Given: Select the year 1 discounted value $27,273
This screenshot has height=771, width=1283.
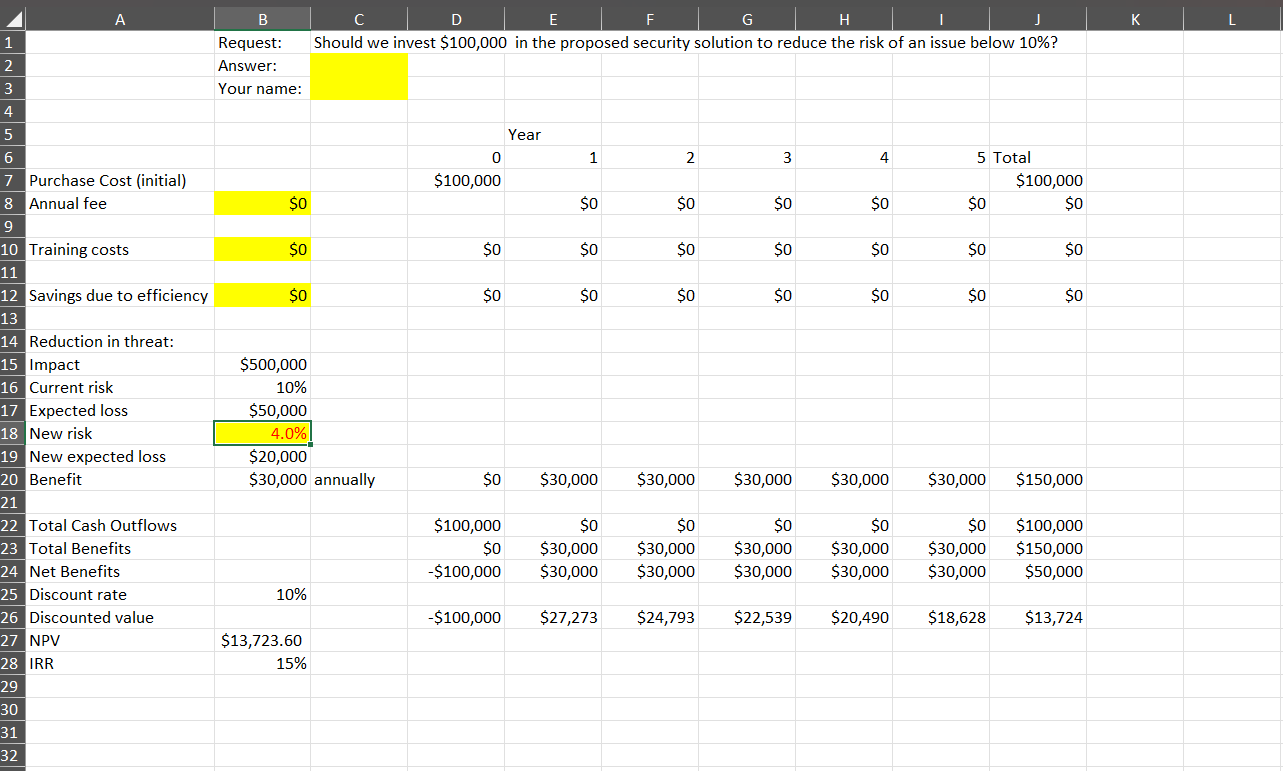Looking at the screenshot, I should pos(553,618).
